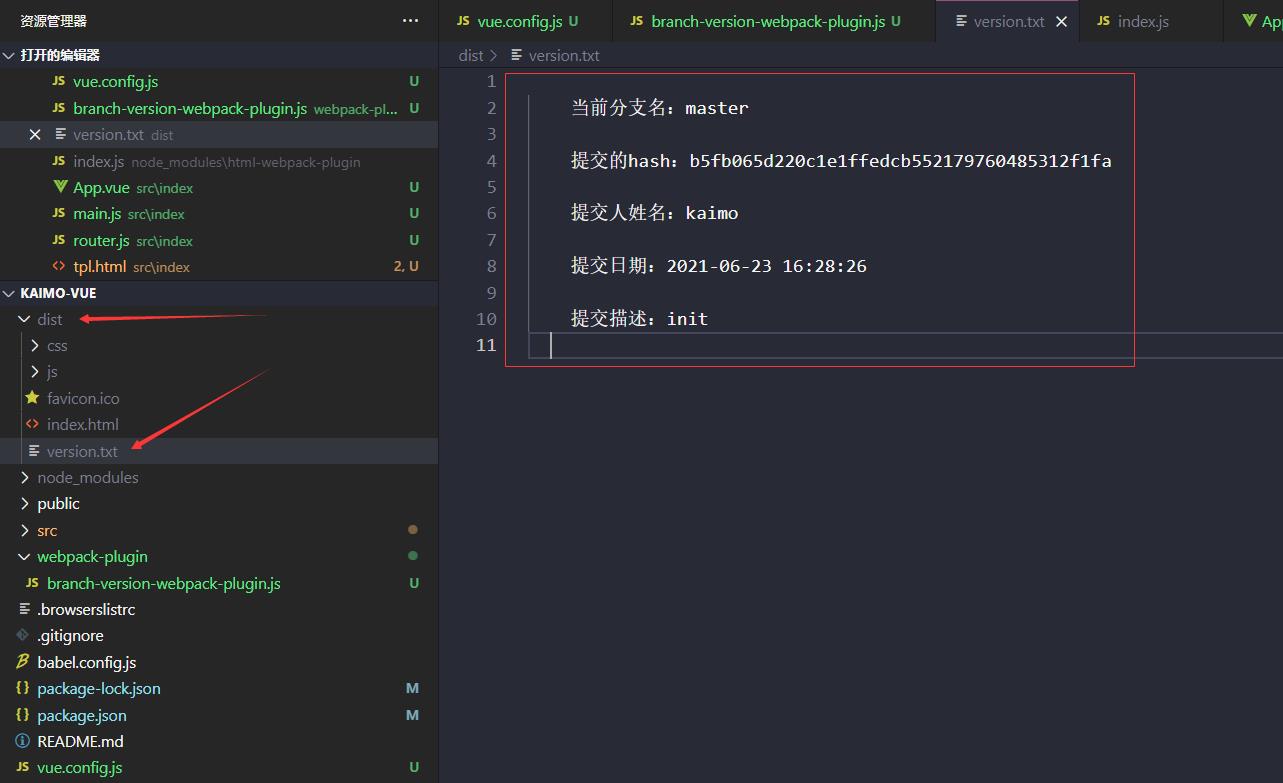Expand the css folder
Screen dimensions: 1283x783
click(x=35, y=345)
